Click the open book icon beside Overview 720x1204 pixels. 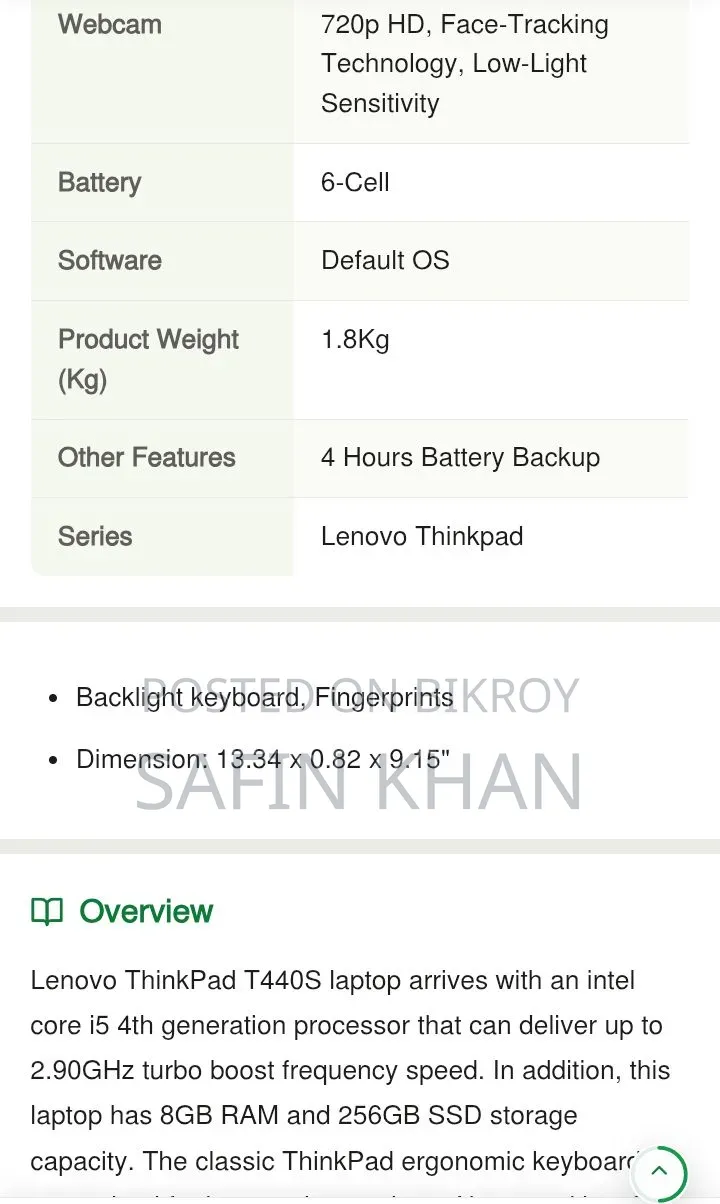(x=47, y=911)
